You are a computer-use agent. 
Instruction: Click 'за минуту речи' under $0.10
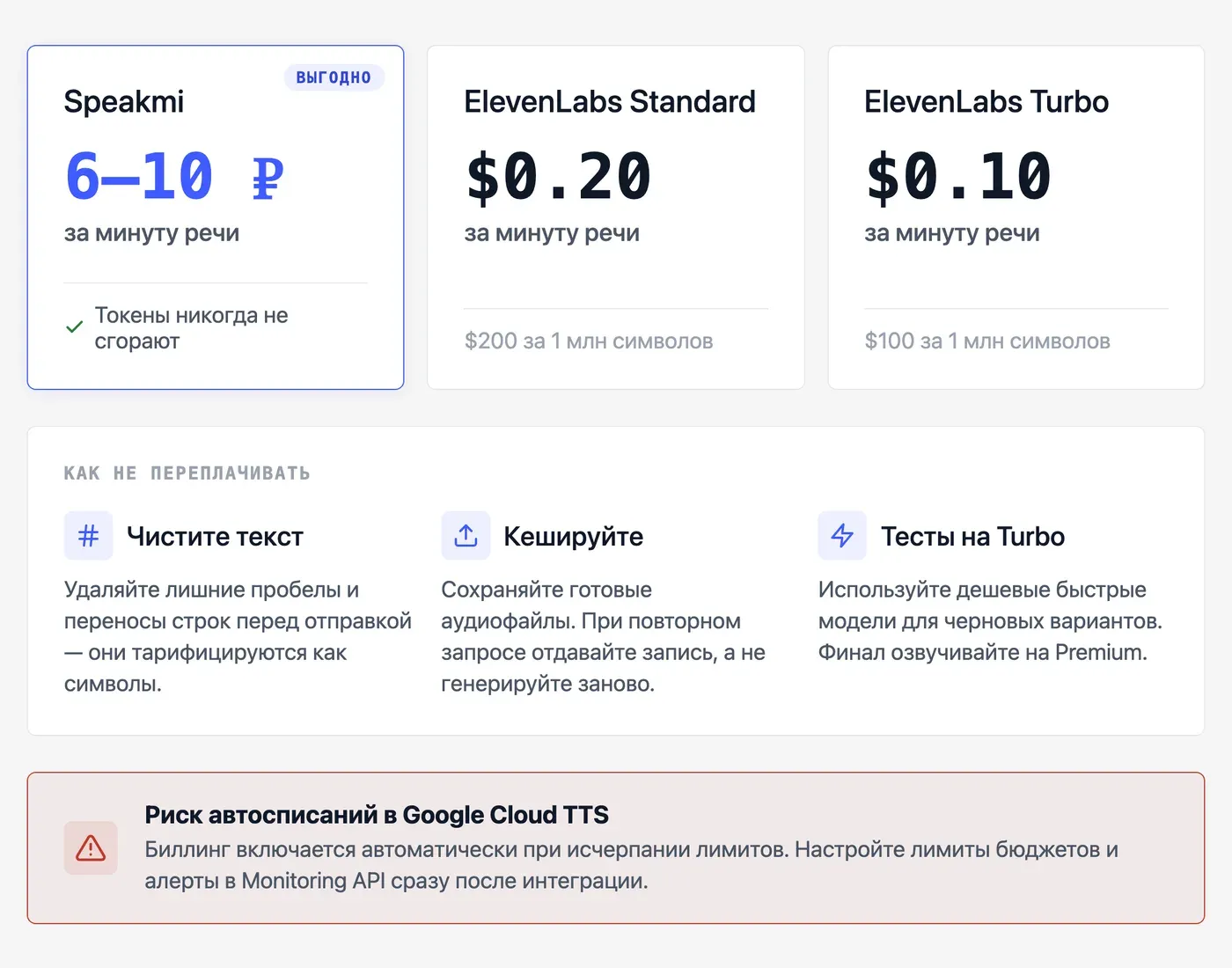pyautogui.click(x=952, y=233)
